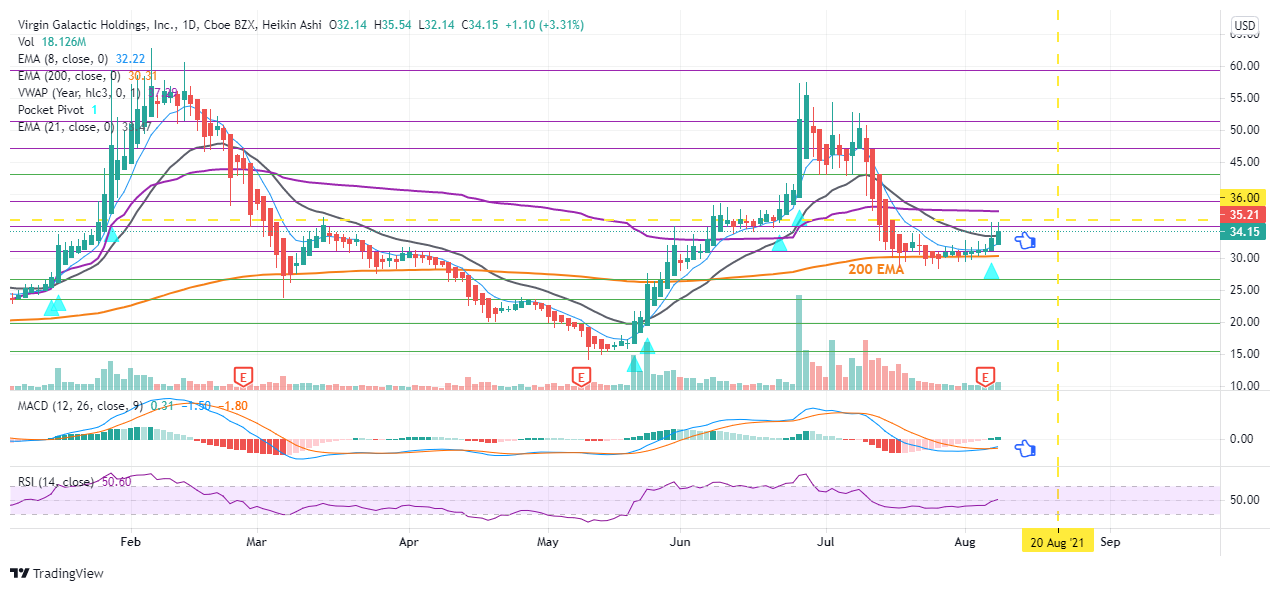Click the 25.00 price axis label
The image size is (1280, 591).
[1244, 290]
